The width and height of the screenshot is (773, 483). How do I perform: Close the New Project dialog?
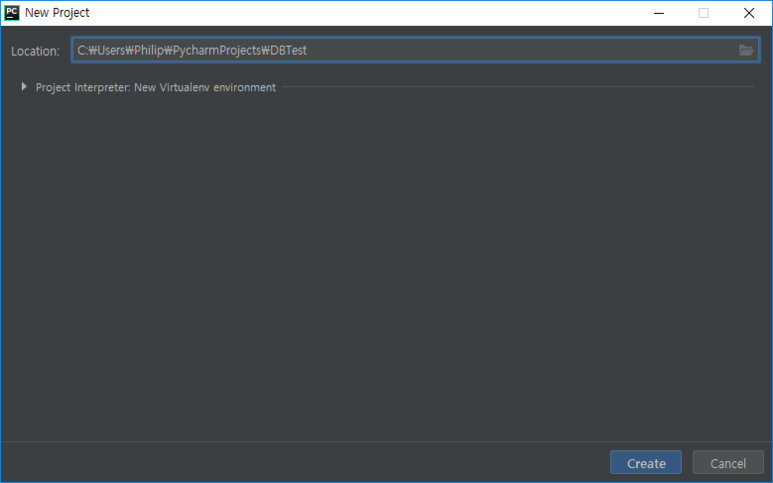(749, 13)
